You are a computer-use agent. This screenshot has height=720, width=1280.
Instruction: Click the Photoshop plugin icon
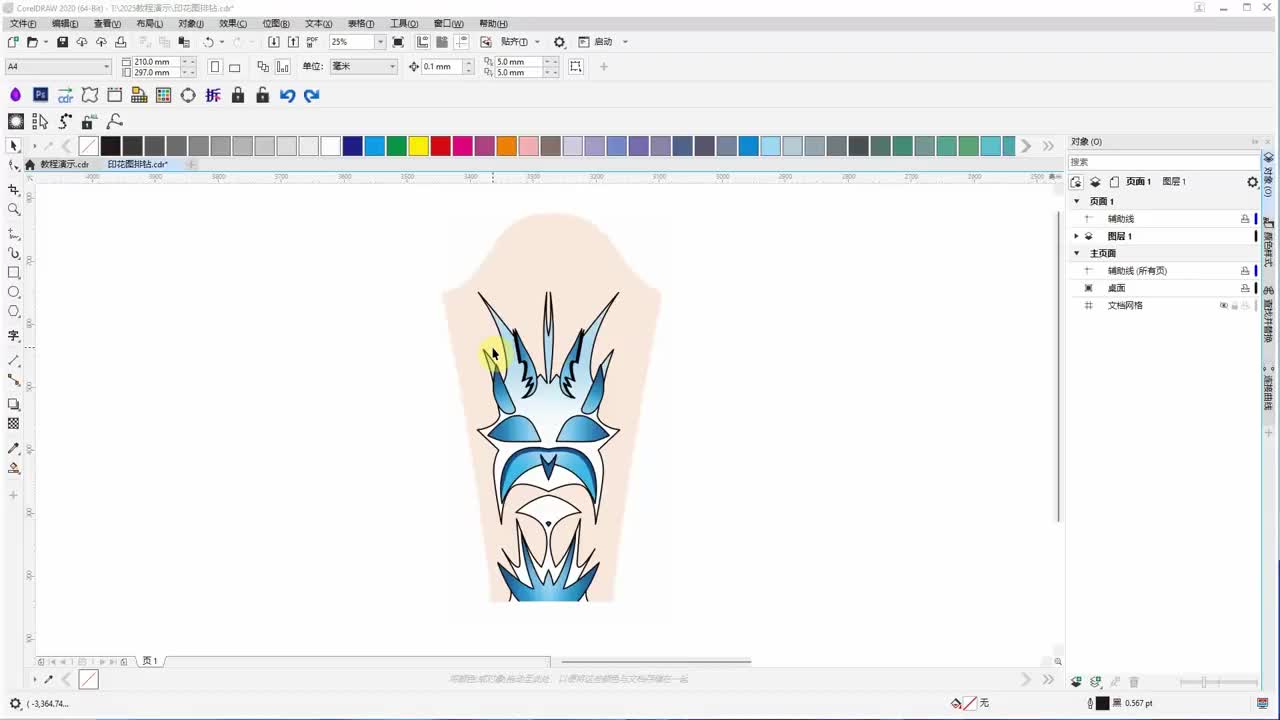(x=40, y=95)
